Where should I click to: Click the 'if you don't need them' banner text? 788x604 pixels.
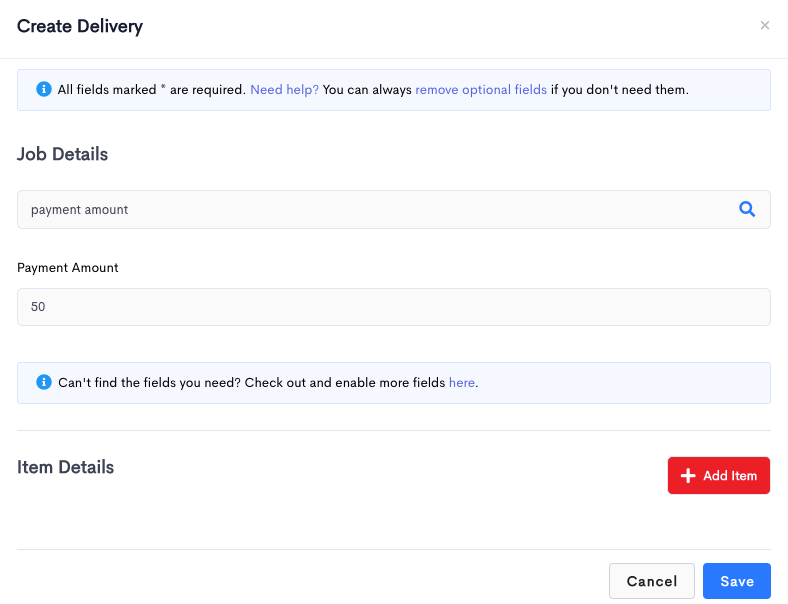tap(620, 89)
